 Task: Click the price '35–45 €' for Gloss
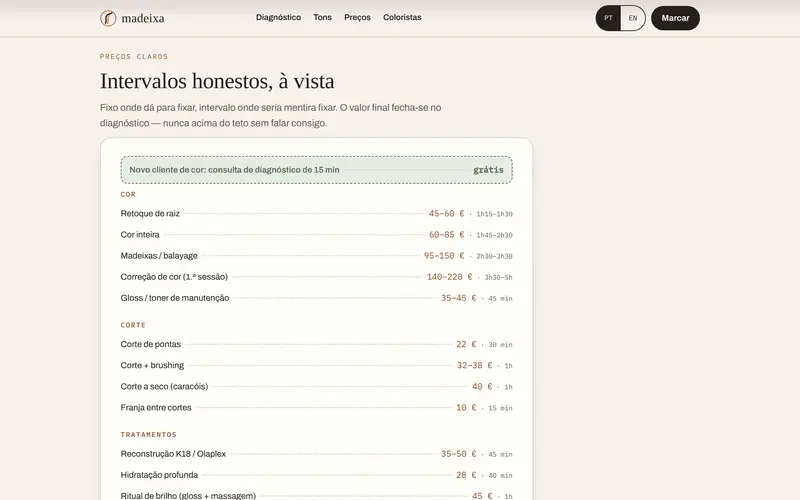459,298
